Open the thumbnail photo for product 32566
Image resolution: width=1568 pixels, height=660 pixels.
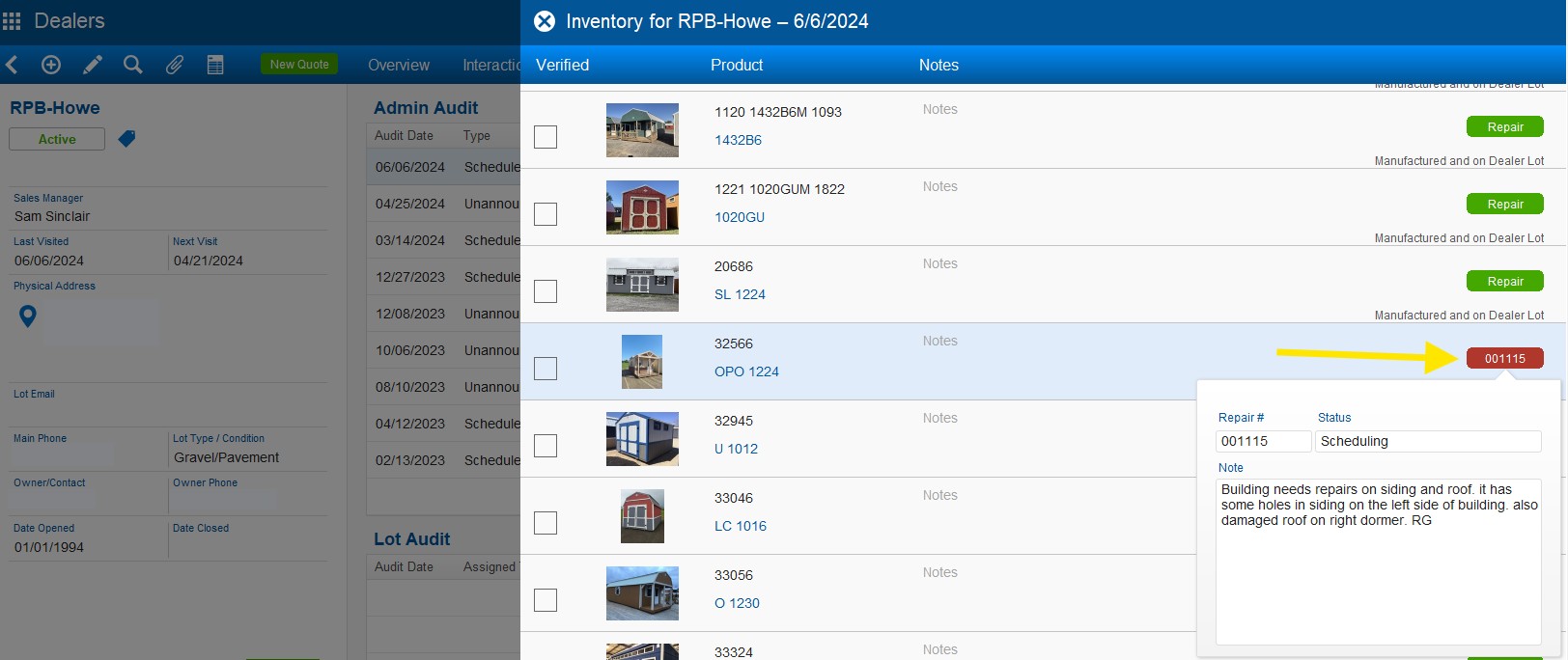click(x=642, y=362)
